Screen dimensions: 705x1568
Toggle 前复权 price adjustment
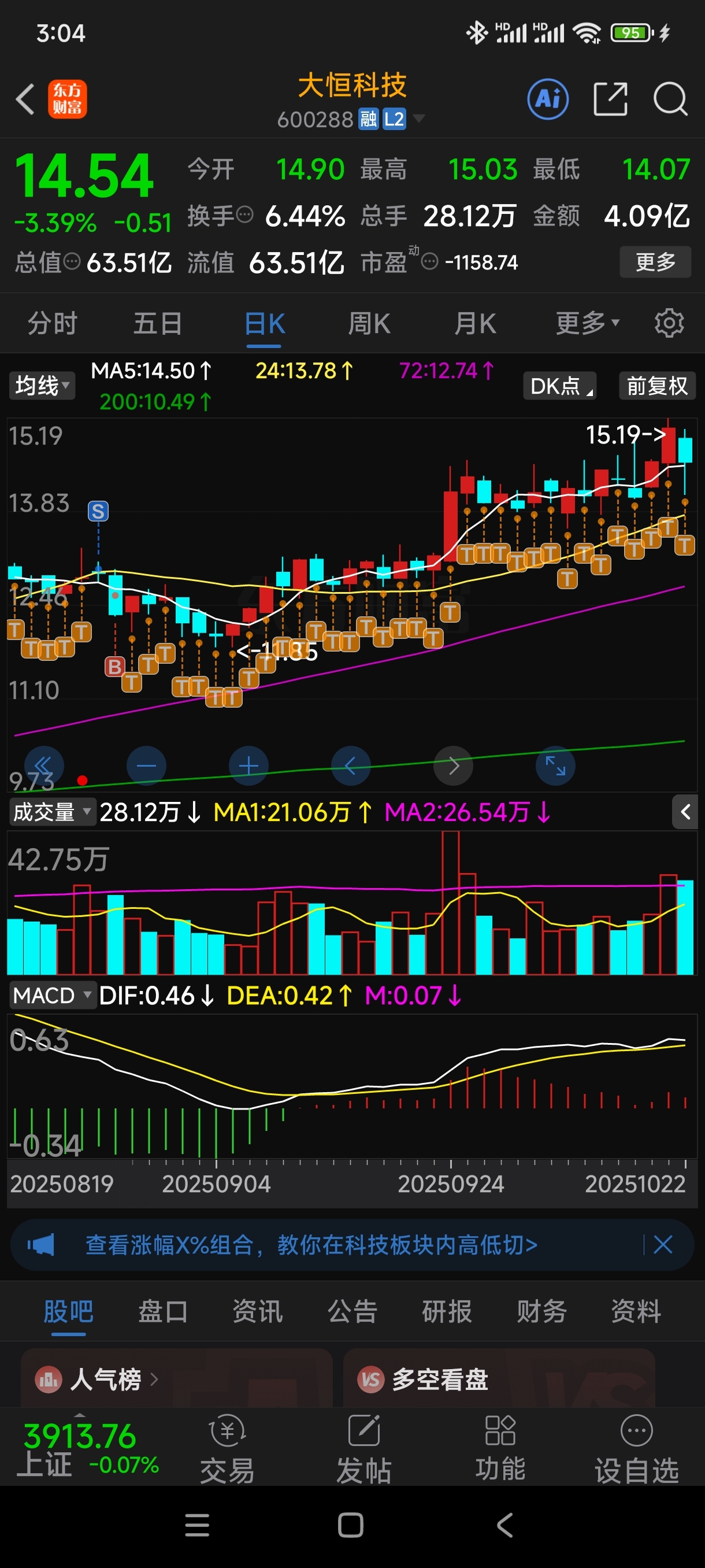[657, 386]
